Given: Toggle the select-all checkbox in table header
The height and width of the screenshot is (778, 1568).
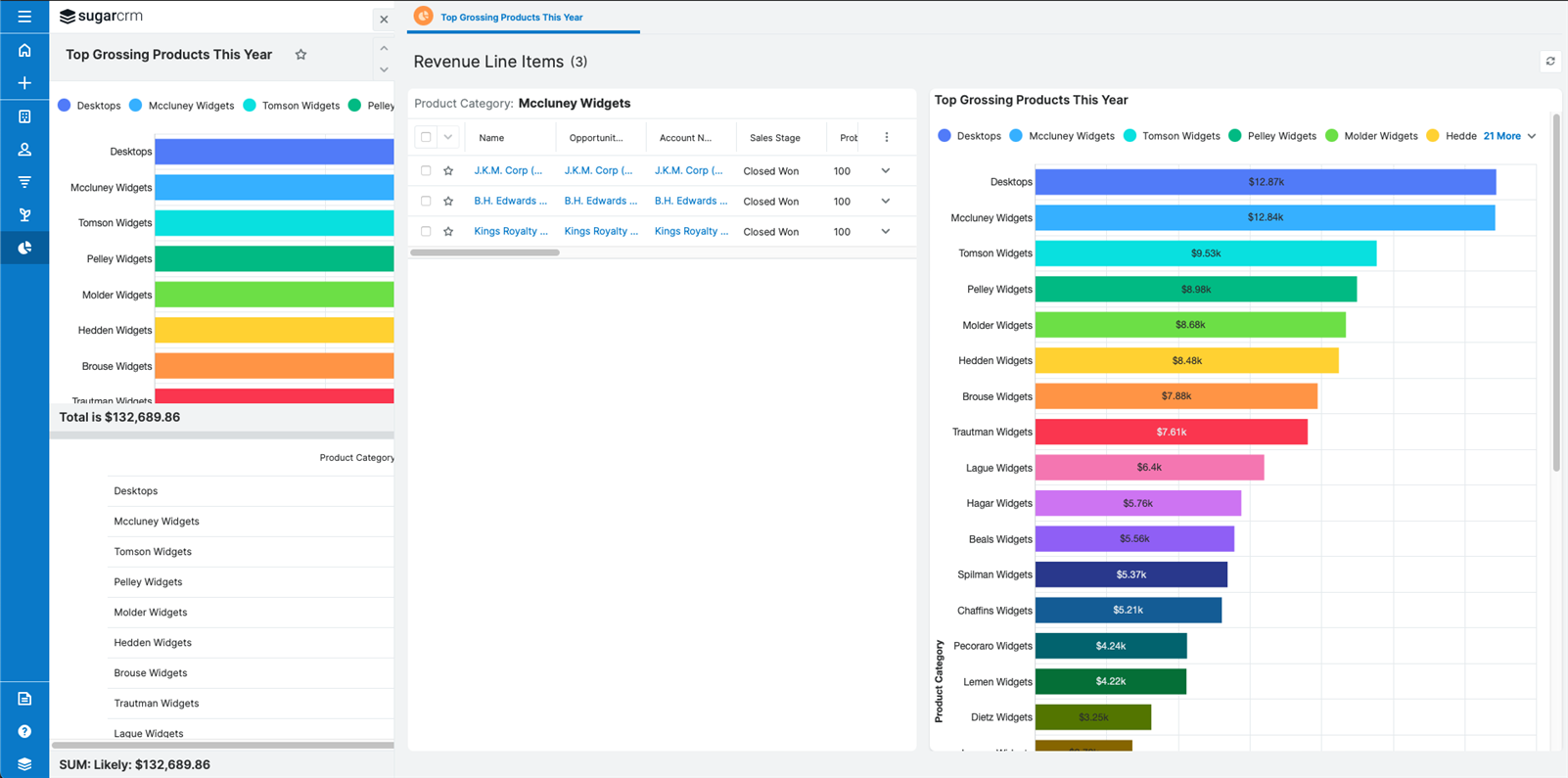Looking at the screenshot, I should pyautogui.click(x=426, y=138).
